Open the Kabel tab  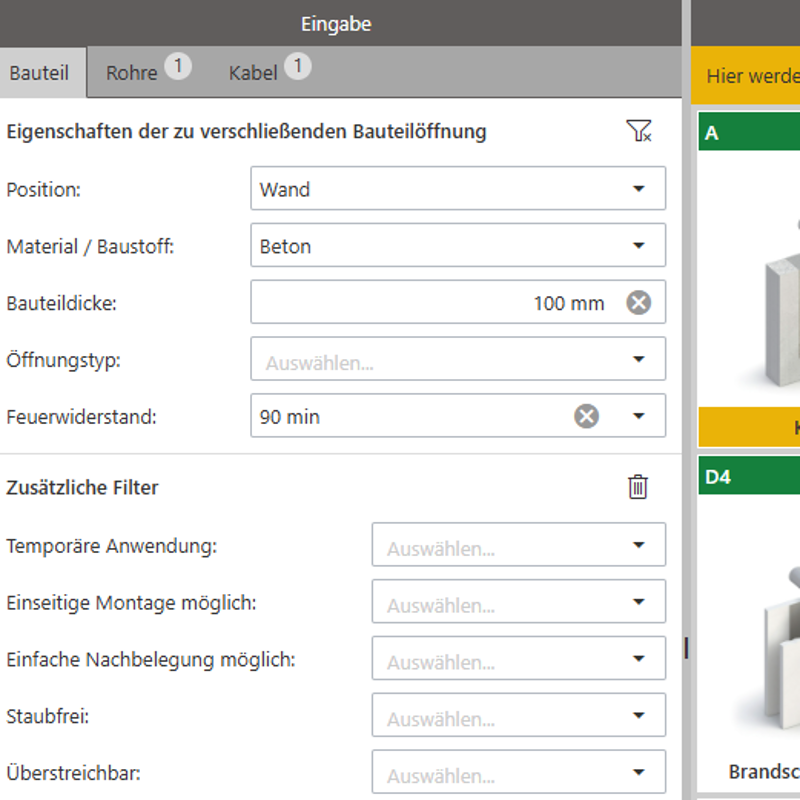click(253, 73)
